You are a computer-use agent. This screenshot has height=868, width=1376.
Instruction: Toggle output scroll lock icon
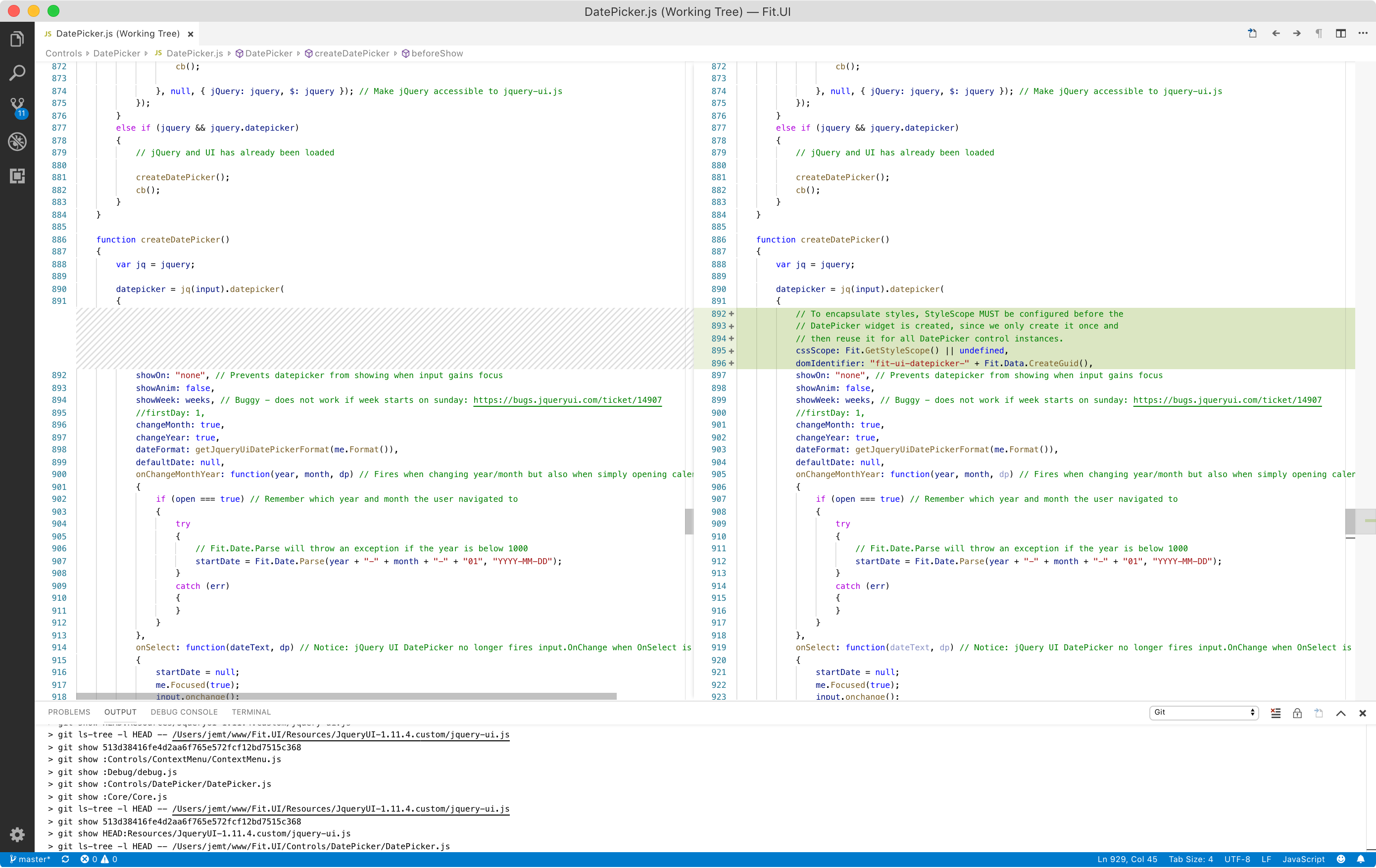(1297, 713)
